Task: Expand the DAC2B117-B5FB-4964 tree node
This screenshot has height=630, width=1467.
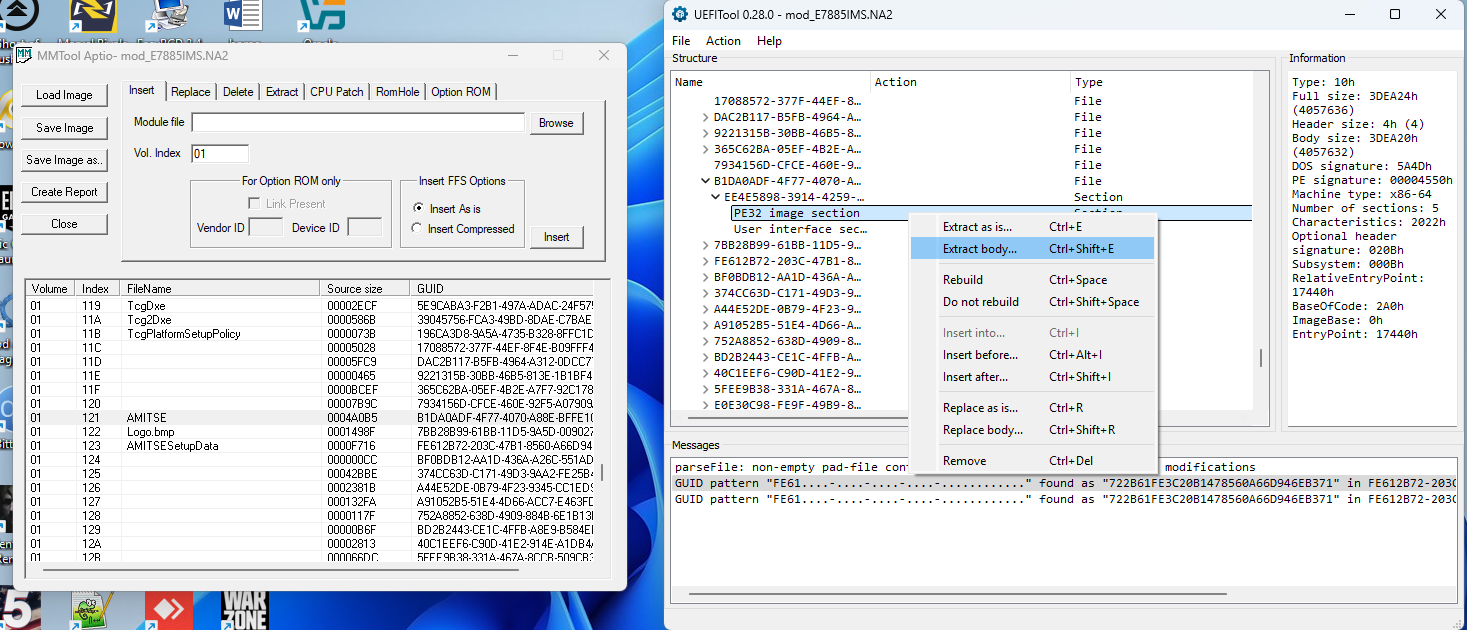Action: click(706, 117)
